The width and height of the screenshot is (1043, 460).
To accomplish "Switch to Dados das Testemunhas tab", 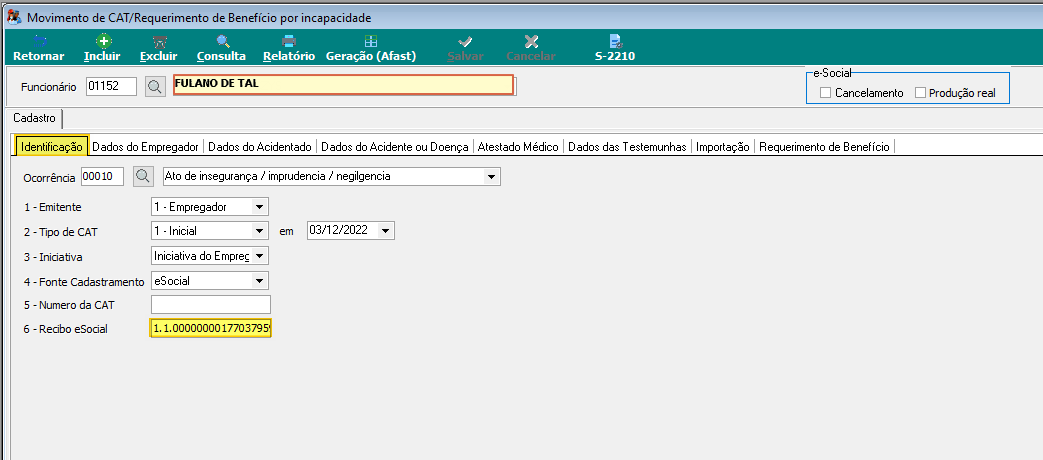I will (627, 147).
